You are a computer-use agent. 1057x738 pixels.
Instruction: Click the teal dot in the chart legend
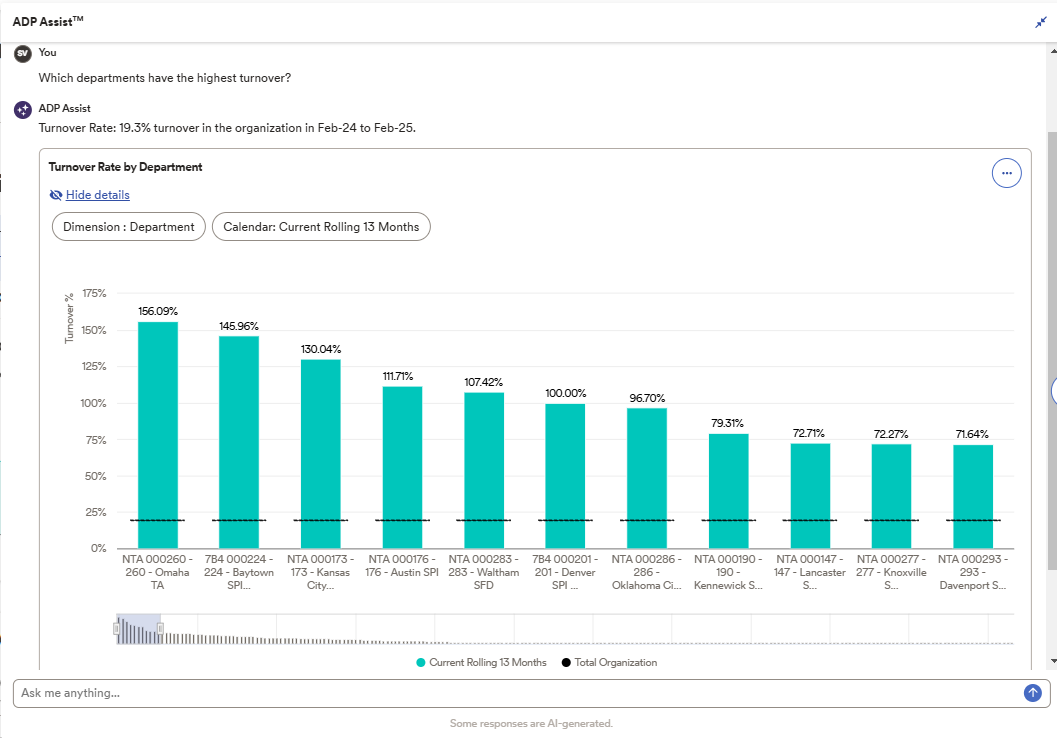[x=421, y=662]
